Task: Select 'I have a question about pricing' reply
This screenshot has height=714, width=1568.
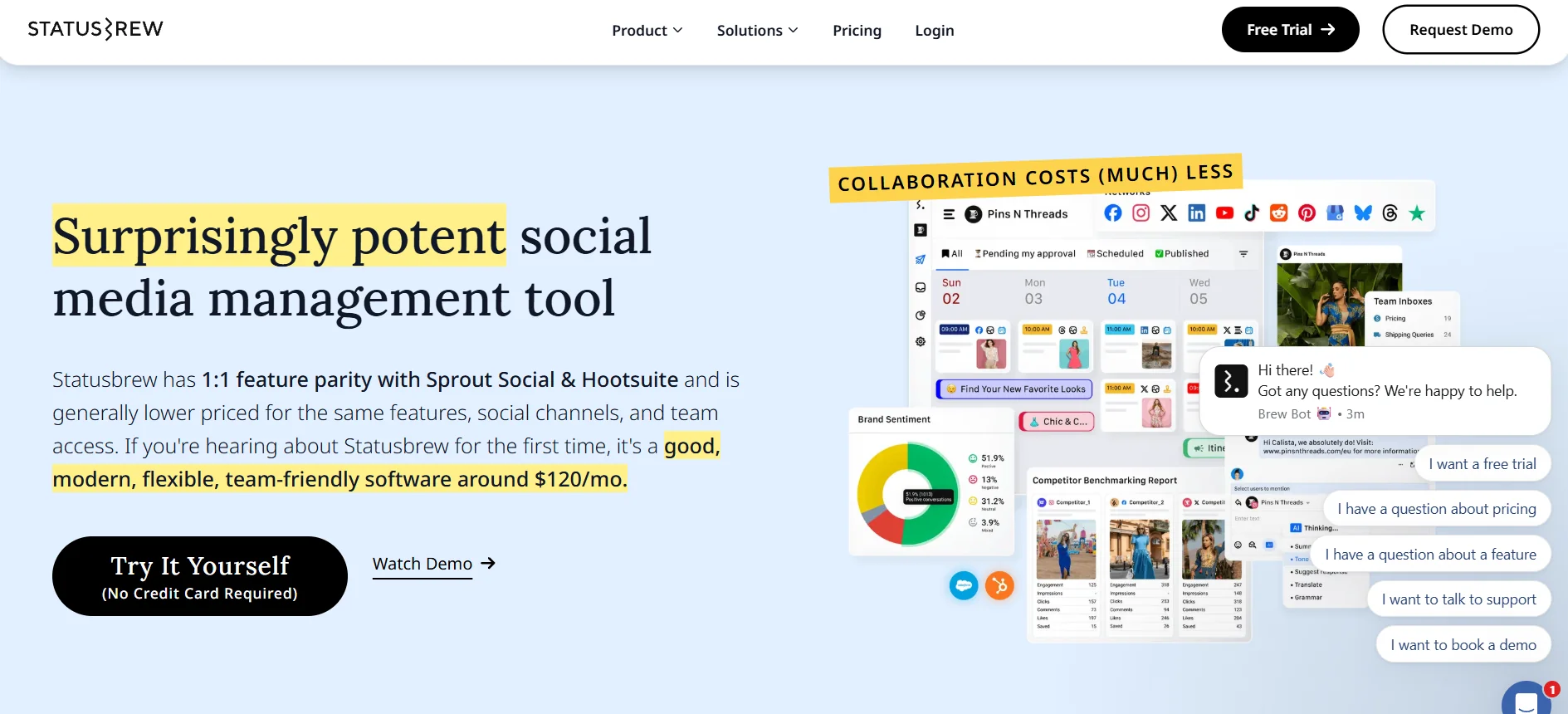Action: (1436, 509)
